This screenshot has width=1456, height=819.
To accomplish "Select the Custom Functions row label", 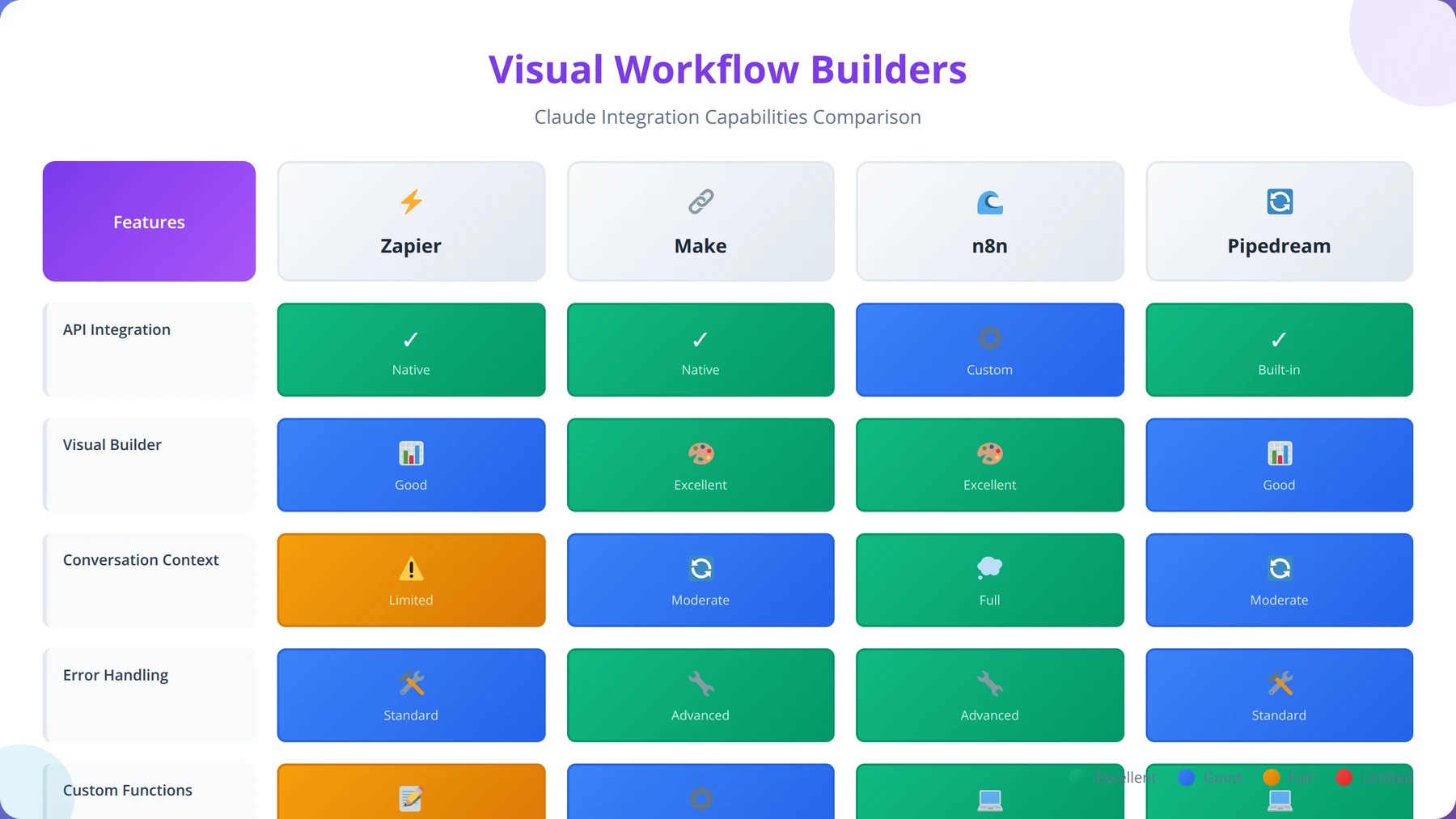I will pyautogui.click(x=128, y=790).
